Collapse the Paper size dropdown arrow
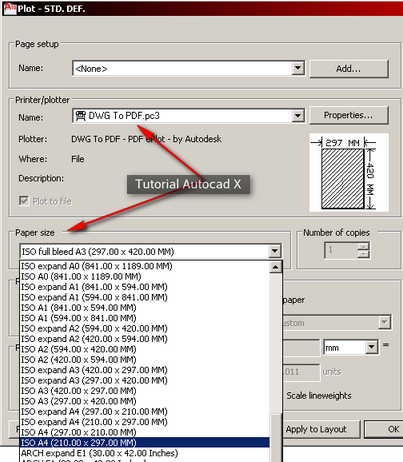This screenshot has width=403, height=462. [275, 251]
